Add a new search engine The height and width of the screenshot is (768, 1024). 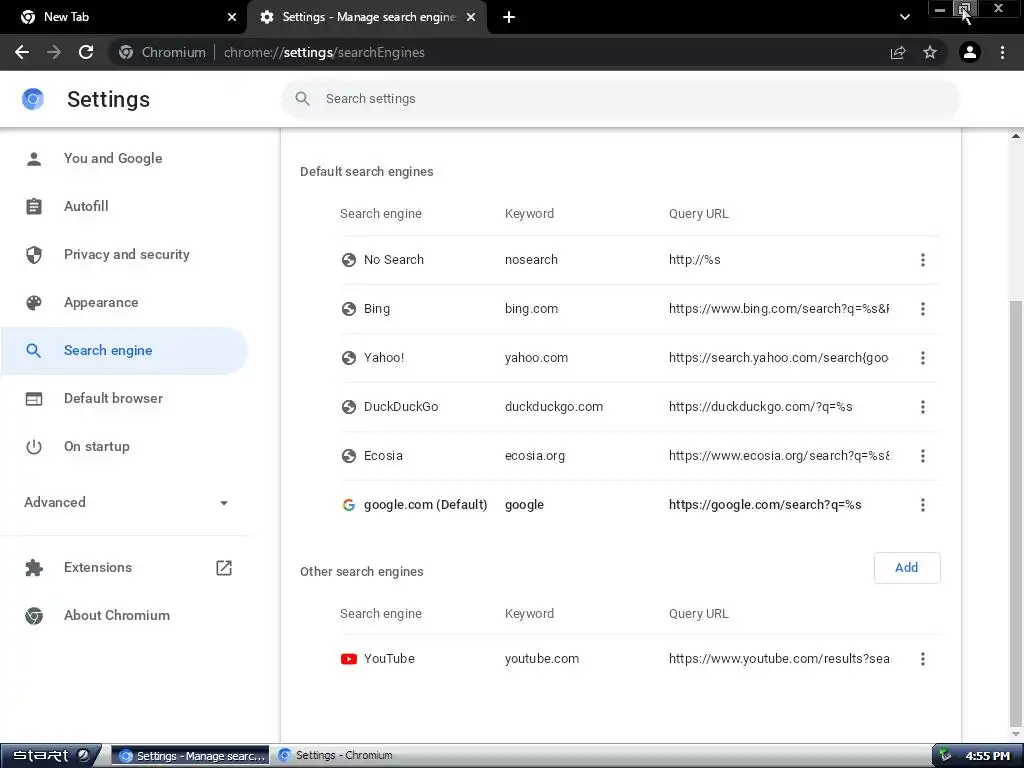(906, 568)
